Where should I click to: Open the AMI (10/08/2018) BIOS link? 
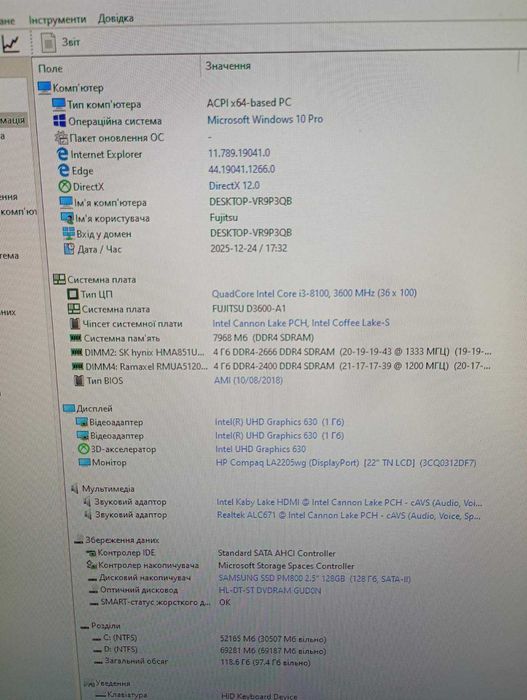click(x=248, y=380)
